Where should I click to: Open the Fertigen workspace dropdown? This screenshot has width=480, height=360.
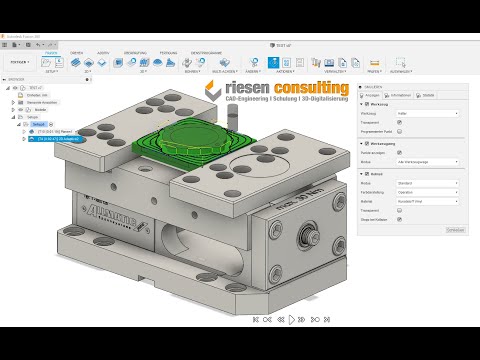pyautogui.click(x=20, y=62)
